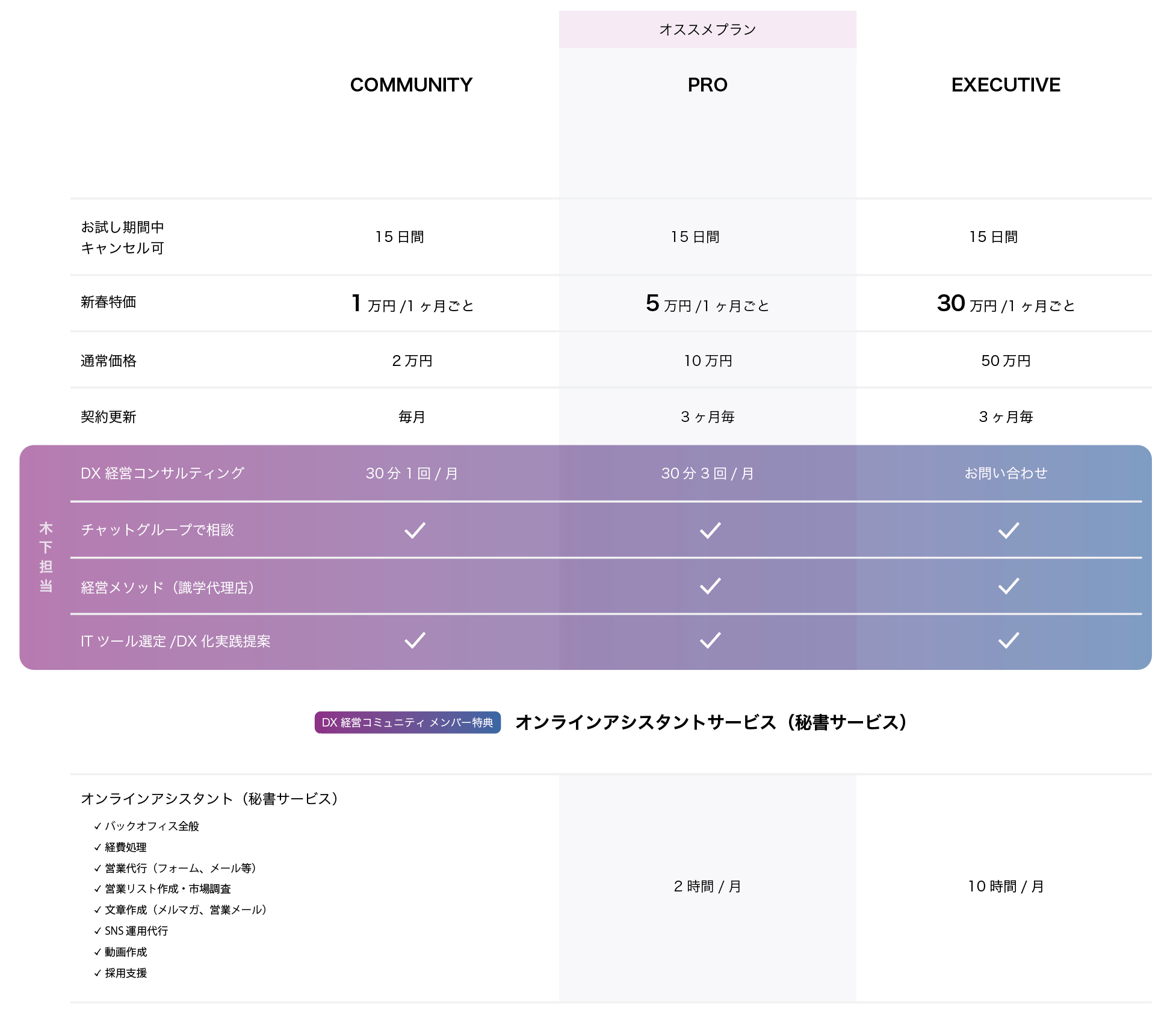Click the PRO checkmark for IT ツール選定 row
The height and width of the screenshot is (1010, 1176).
point(710,640)
